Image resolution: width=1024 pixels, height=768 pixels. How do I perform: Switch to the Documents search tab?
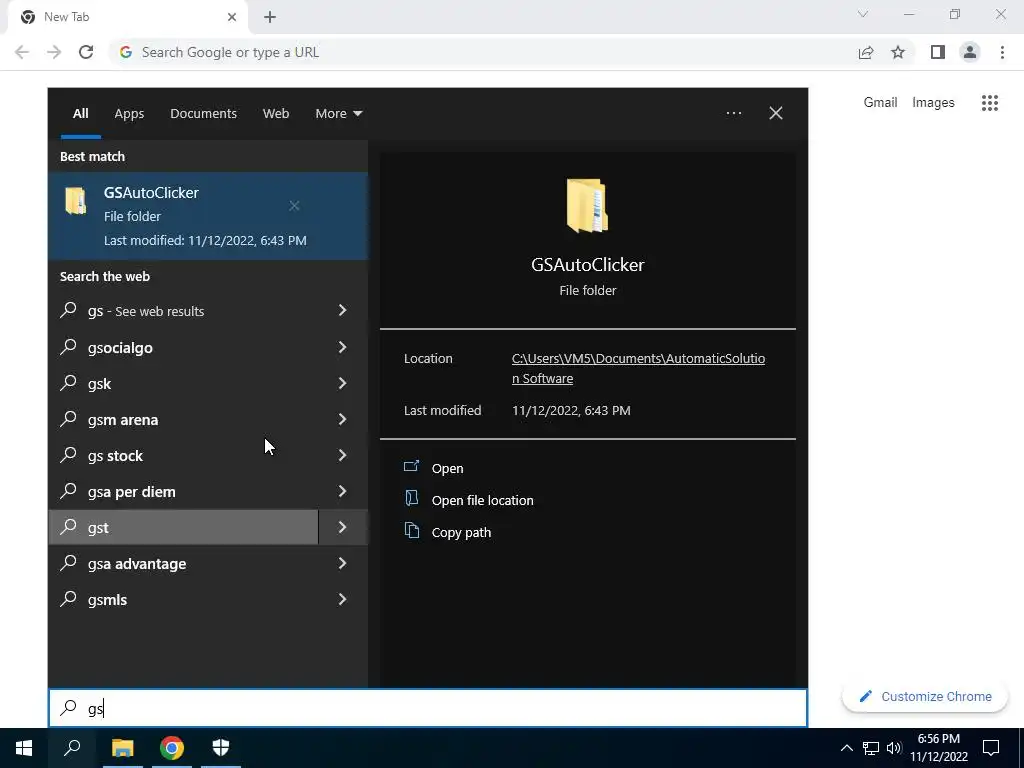coord(203,114)
